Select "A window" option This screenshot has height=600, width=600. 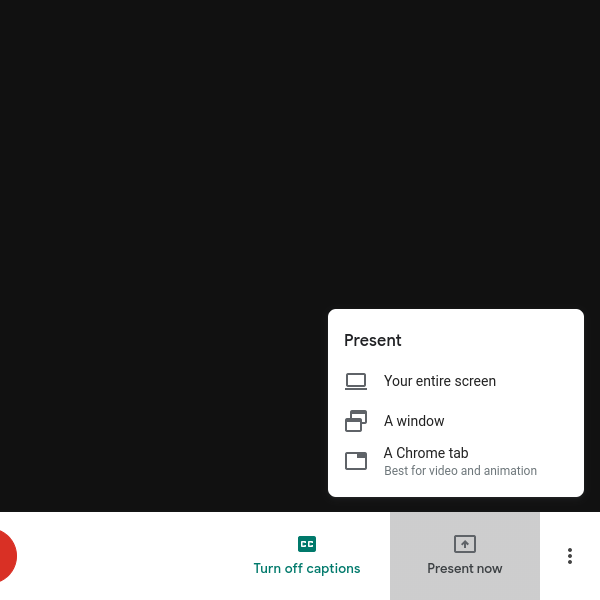(456, 421)
